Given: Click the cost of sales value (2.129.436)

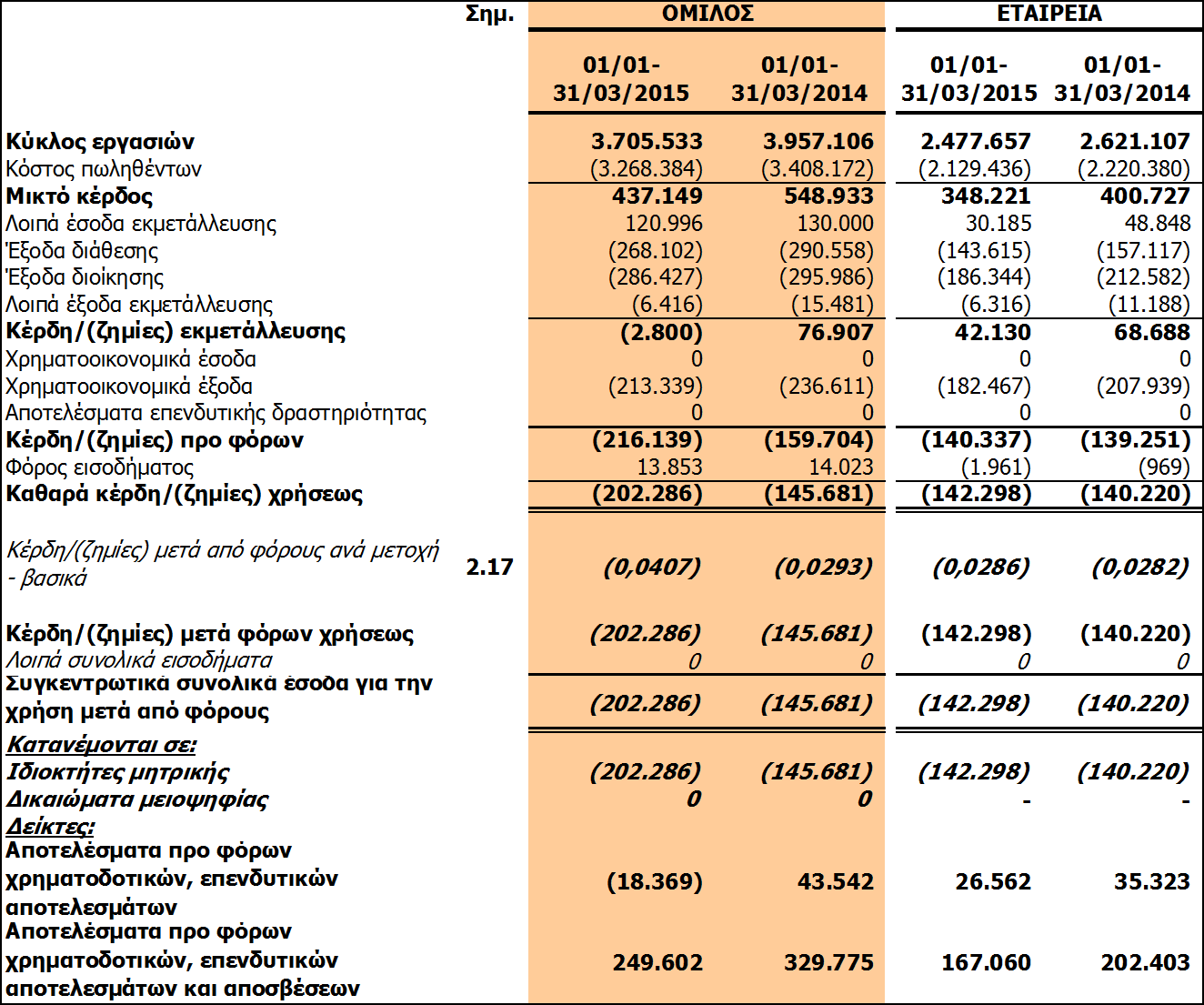Looking at the screenshot, I should (975, 169).
